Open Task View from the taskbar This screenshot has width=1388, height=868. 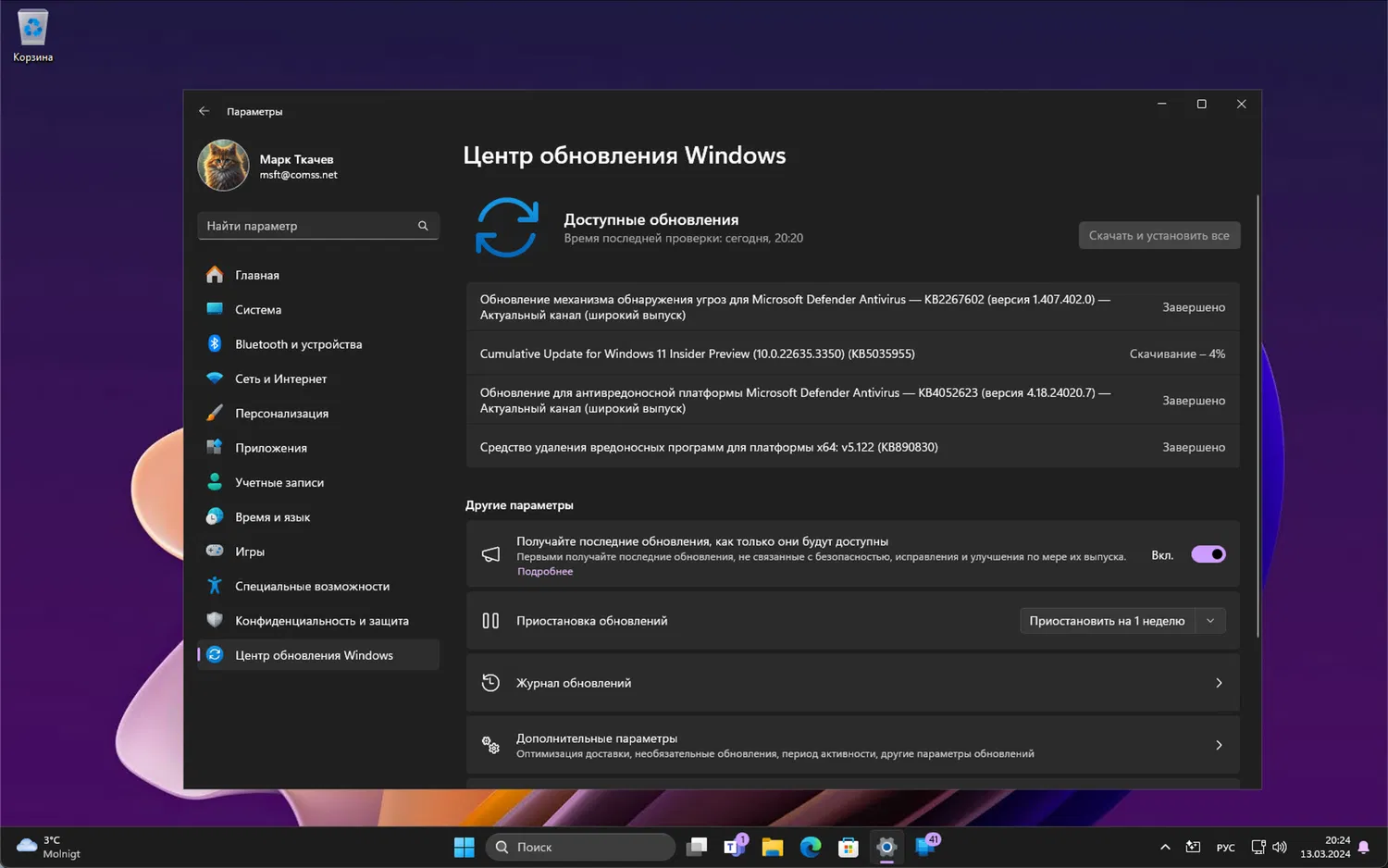pyautogui.click(x=698, y=847)
